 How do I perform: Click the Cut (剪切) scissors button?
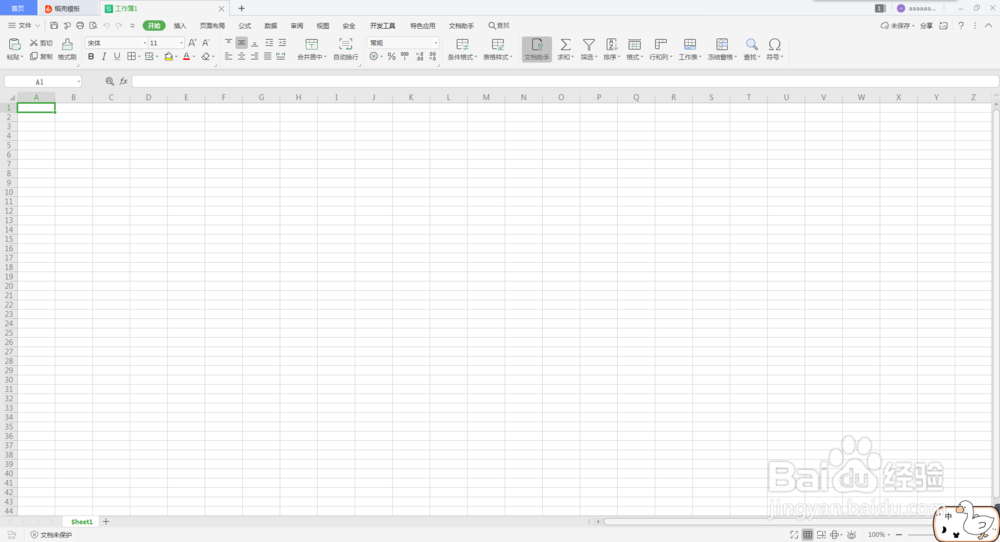point(41,43)
